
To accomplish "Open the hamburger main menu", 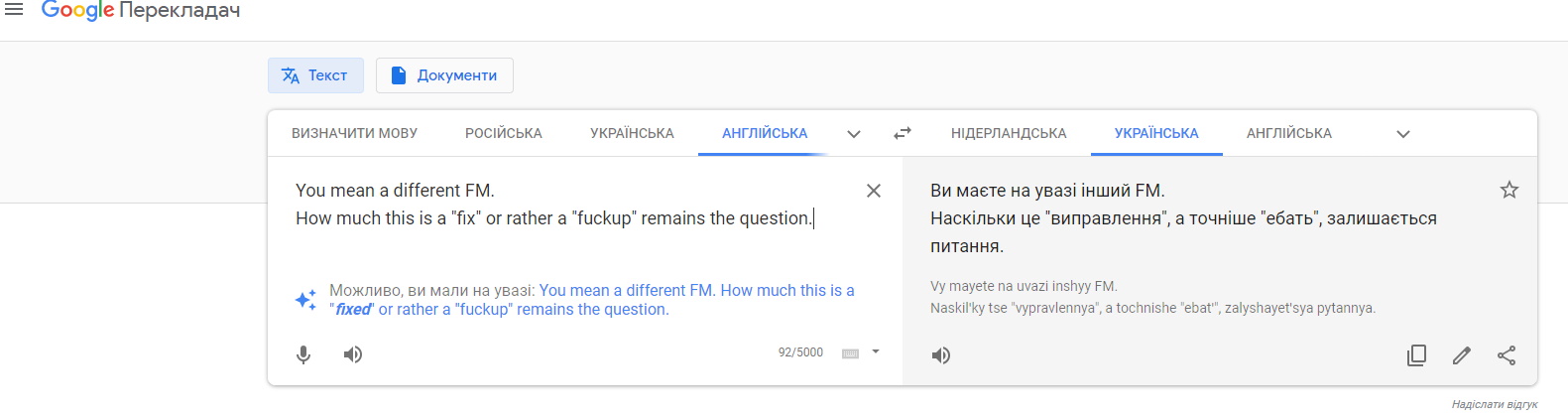I will click(14, 9).
